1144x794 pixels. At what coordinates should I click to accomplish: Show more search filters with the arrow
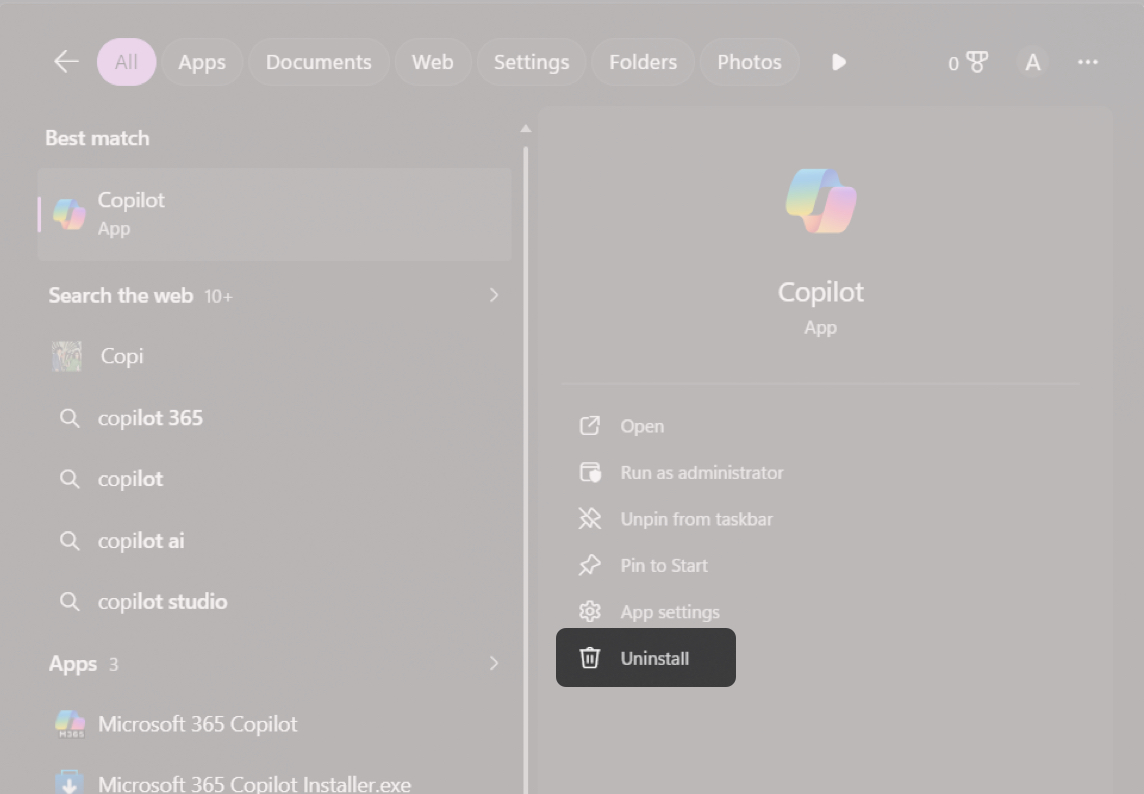[838, 62]
